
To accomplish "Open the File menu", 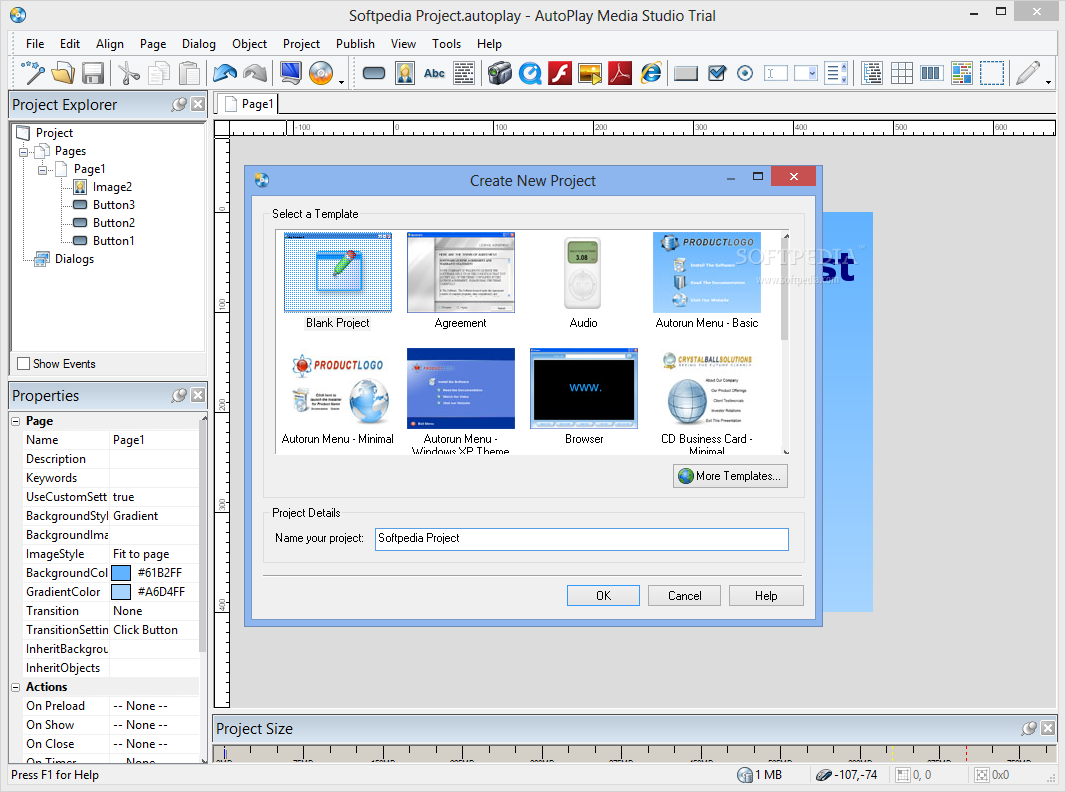I will pyautogui.click(x=35, y=44).
